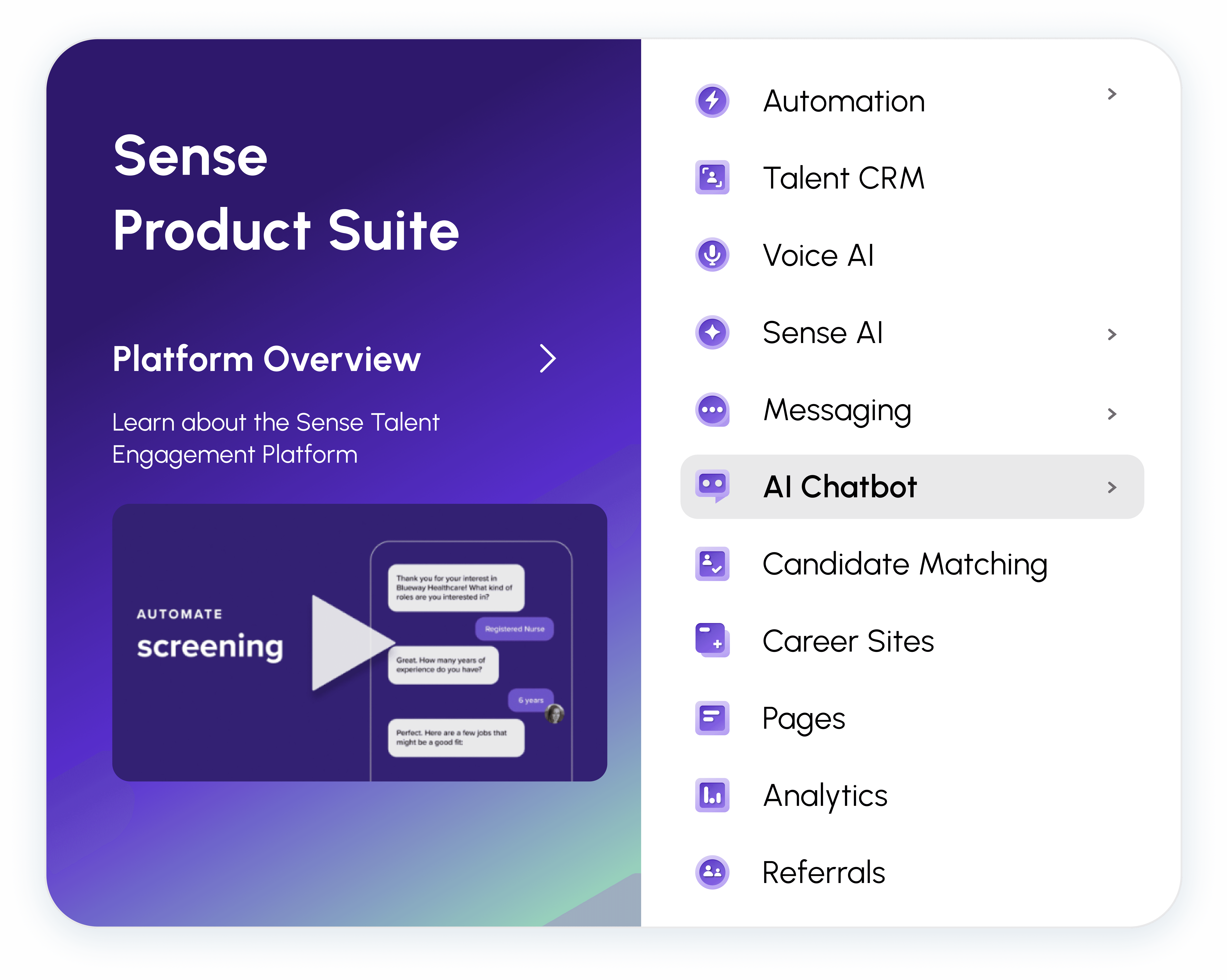Click the Voice AI microphone icon
Viewport: 1227px width, 980px height.
712,255
